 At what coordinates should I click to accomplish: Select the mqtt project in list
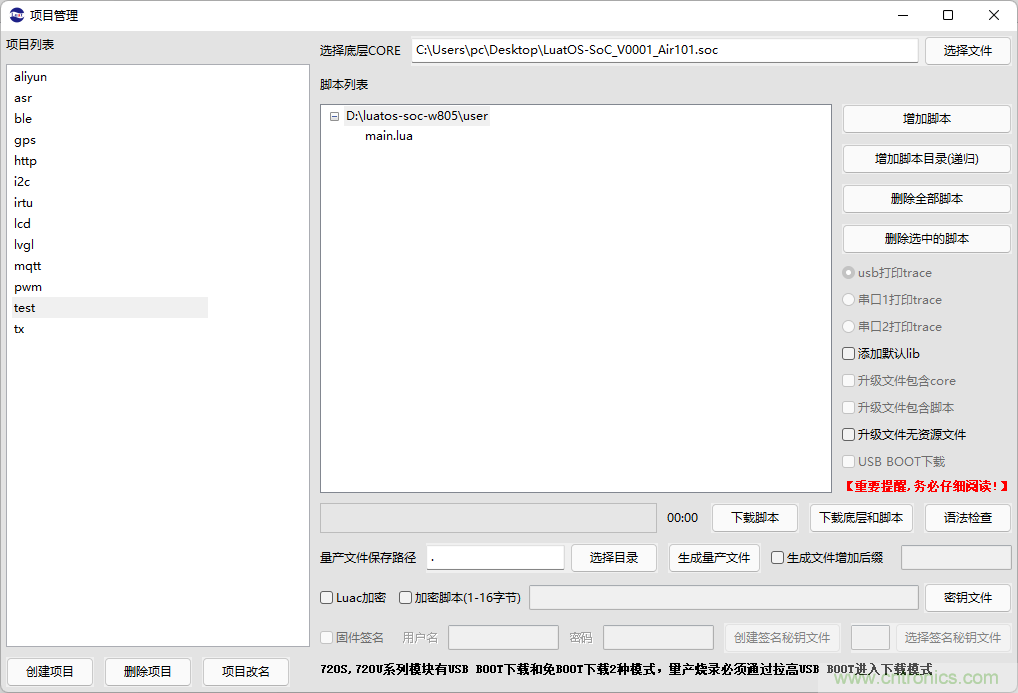[28, 266]
